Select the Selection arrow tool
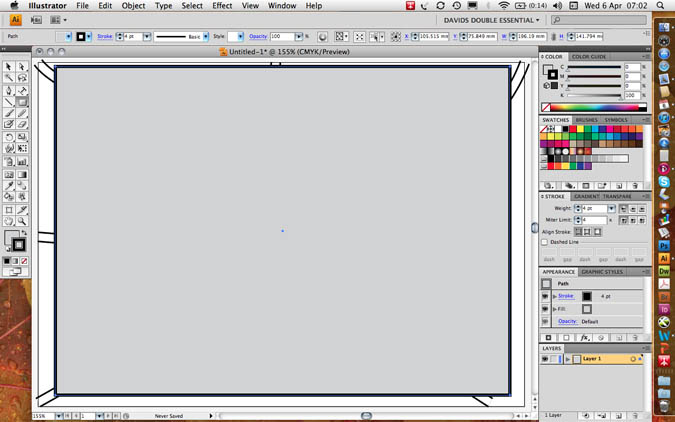 click(9, 67)
